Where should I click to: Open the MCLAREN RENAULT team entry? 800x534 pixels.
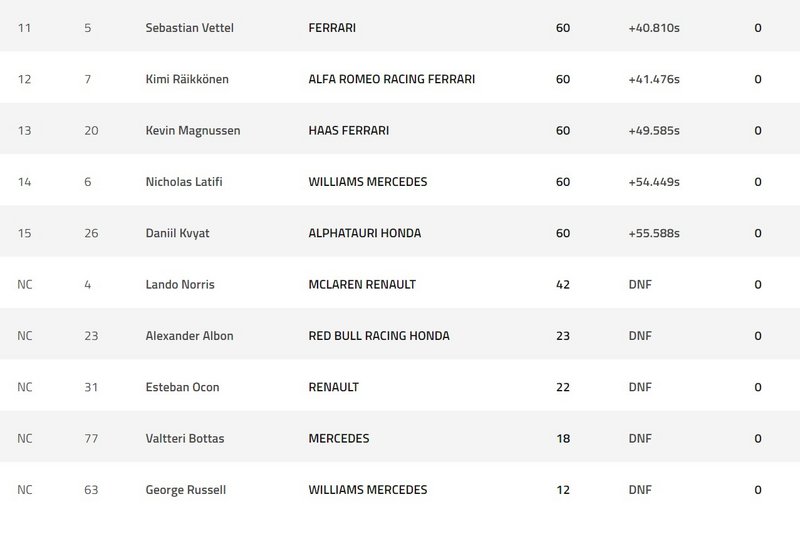pos(362,285)
